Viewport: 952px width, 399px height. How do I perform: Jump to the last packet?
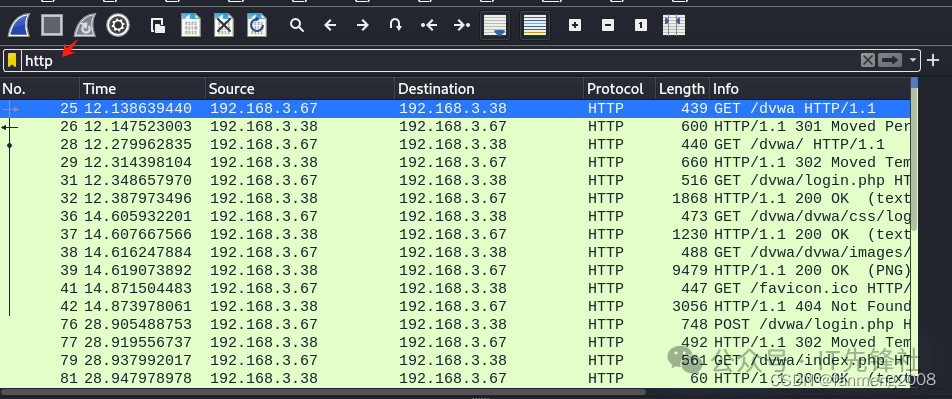(462, 26)
